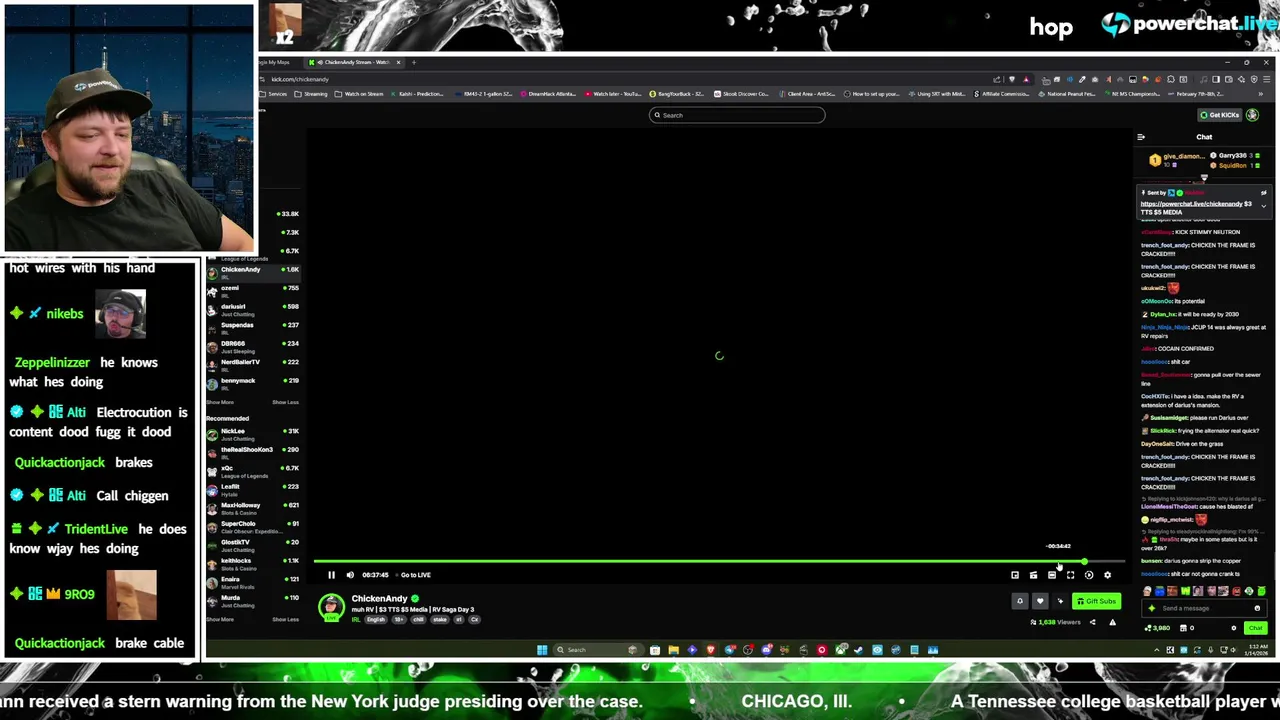Collapse recommended list with bottom Show Less
This screenshot has width=1280, height=720.
(x=285, y=619)
